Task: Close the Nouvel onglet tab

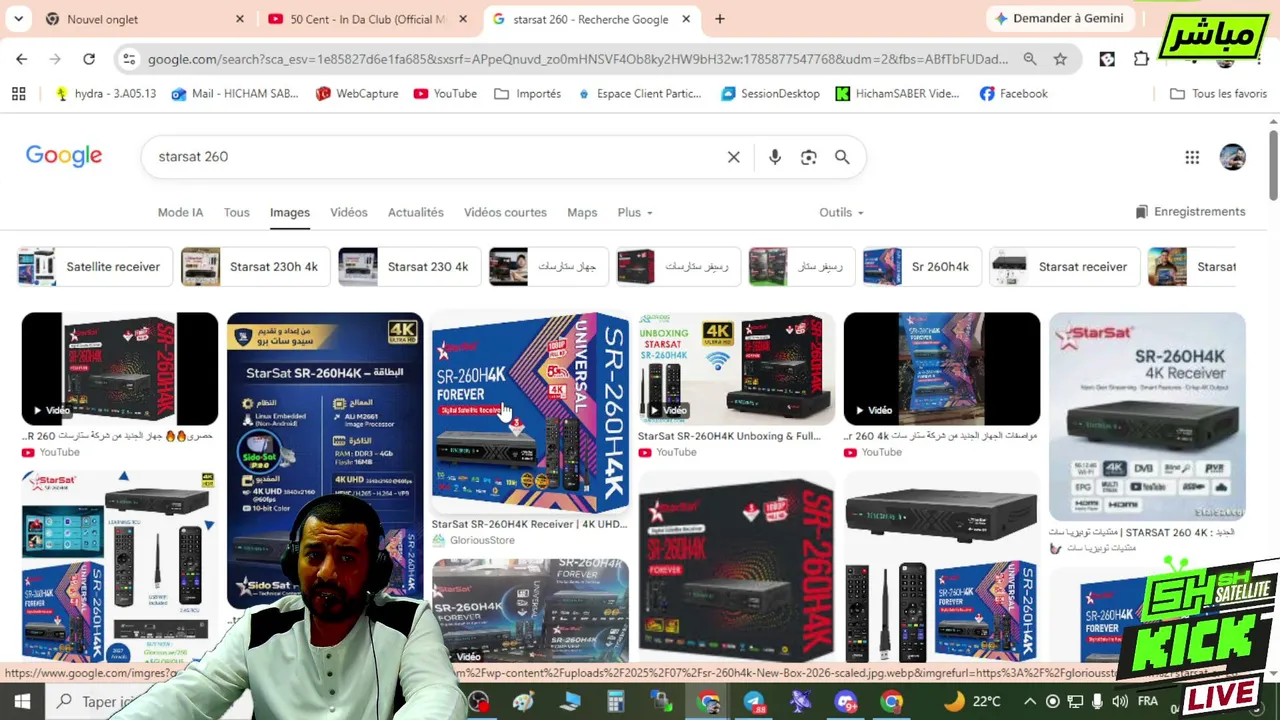Action: point(240,19)
